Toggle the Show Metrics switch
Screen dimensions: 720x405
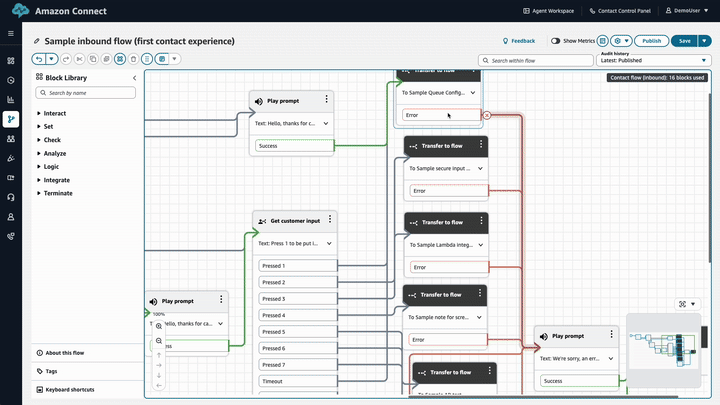pyautogui.click(x=556, y=41)
